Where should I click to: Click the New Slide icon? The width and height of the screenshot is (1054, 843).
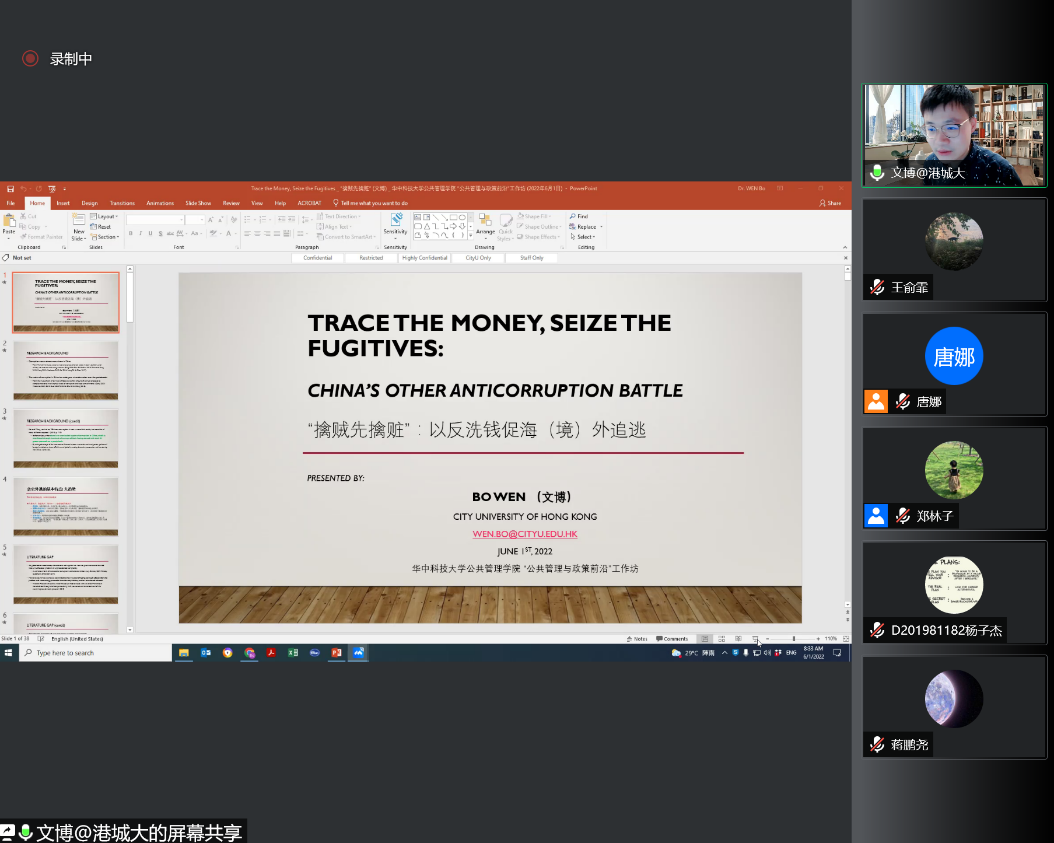coord(78,224)
